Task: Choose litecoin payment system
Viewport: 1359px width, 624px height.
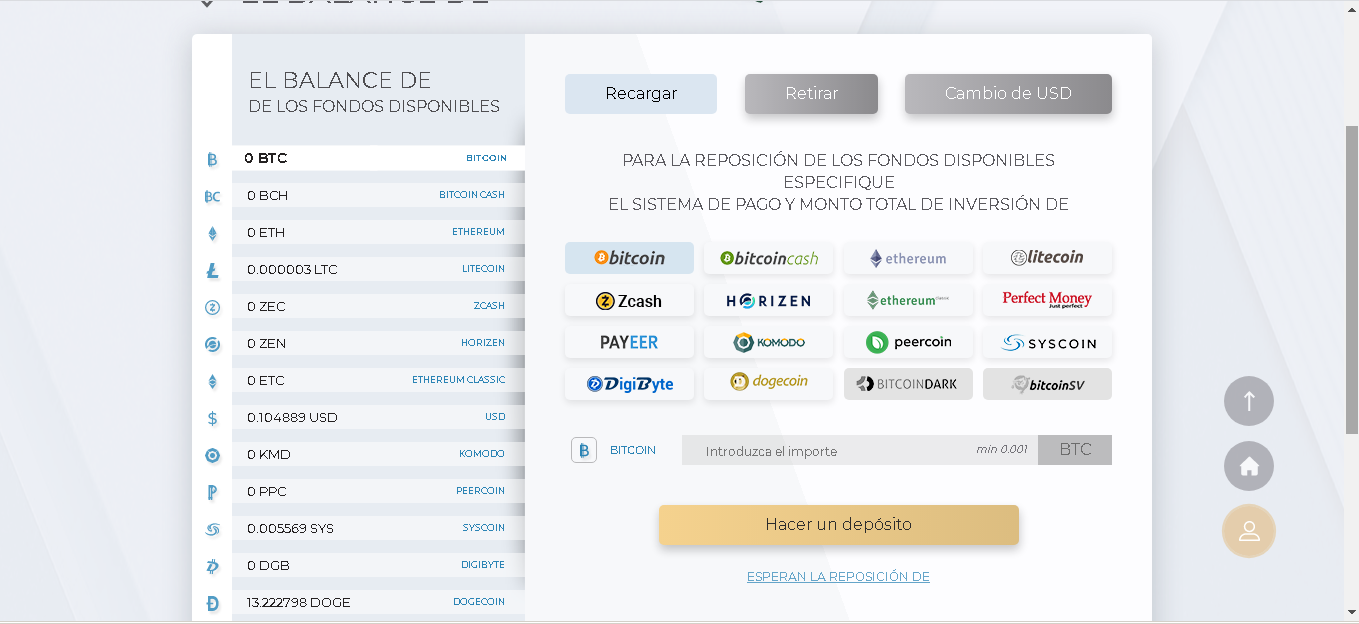Action: 1047,258
